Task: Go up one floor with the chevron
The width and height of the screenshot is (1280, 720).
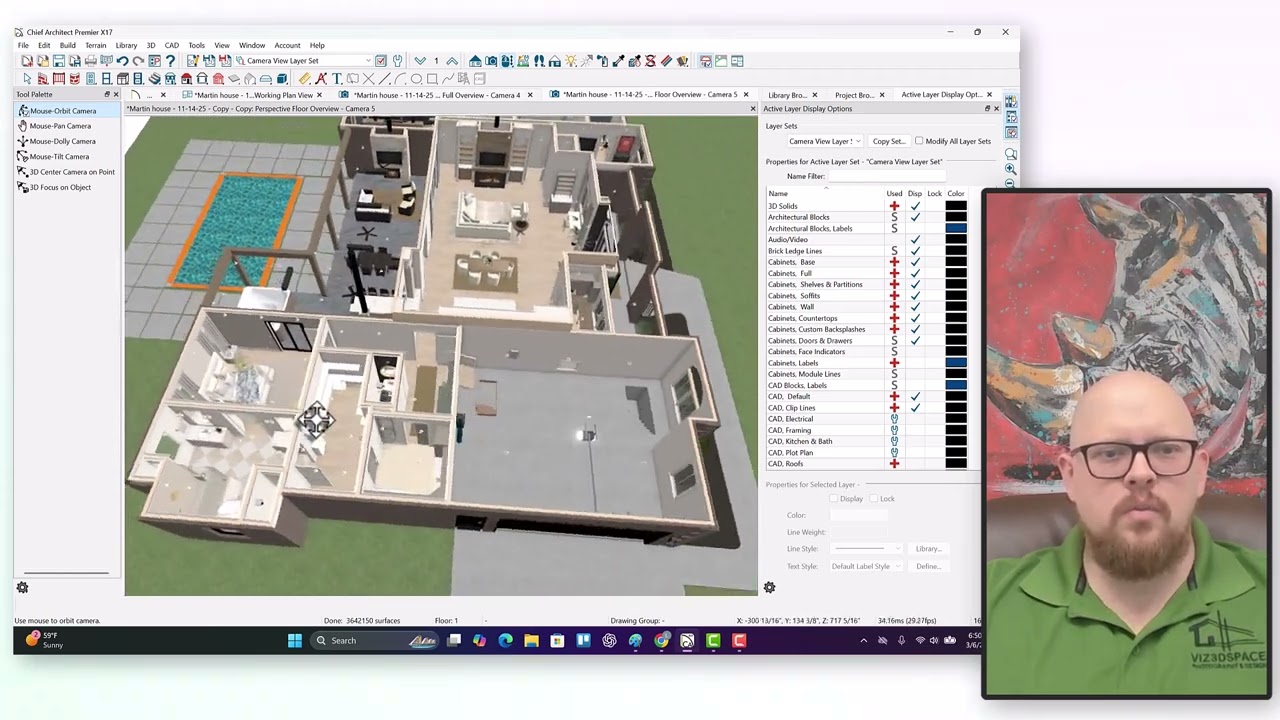Action: coord(452,61)
